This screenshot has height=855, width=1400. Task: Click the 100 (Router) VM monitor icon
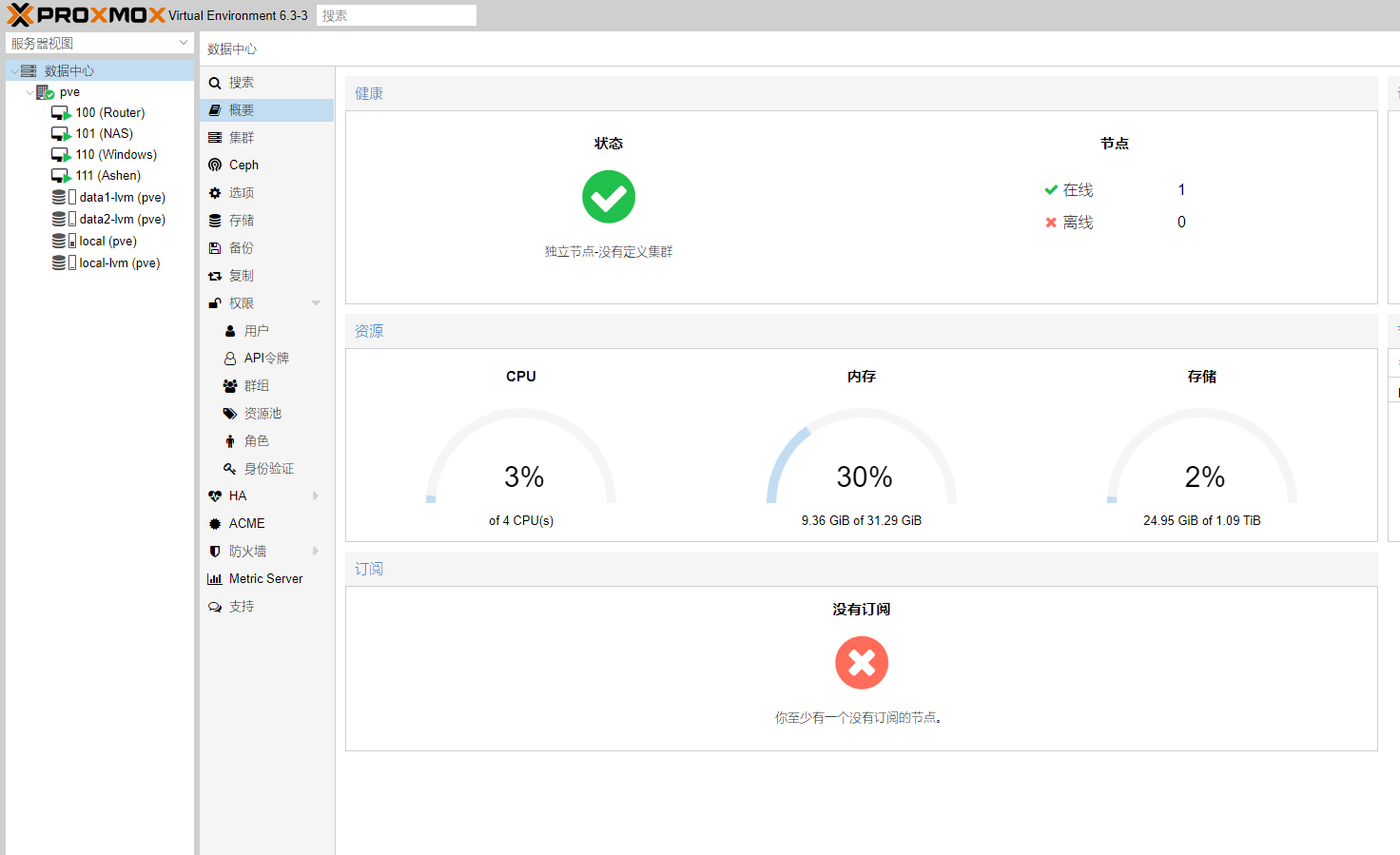(61, 113)
